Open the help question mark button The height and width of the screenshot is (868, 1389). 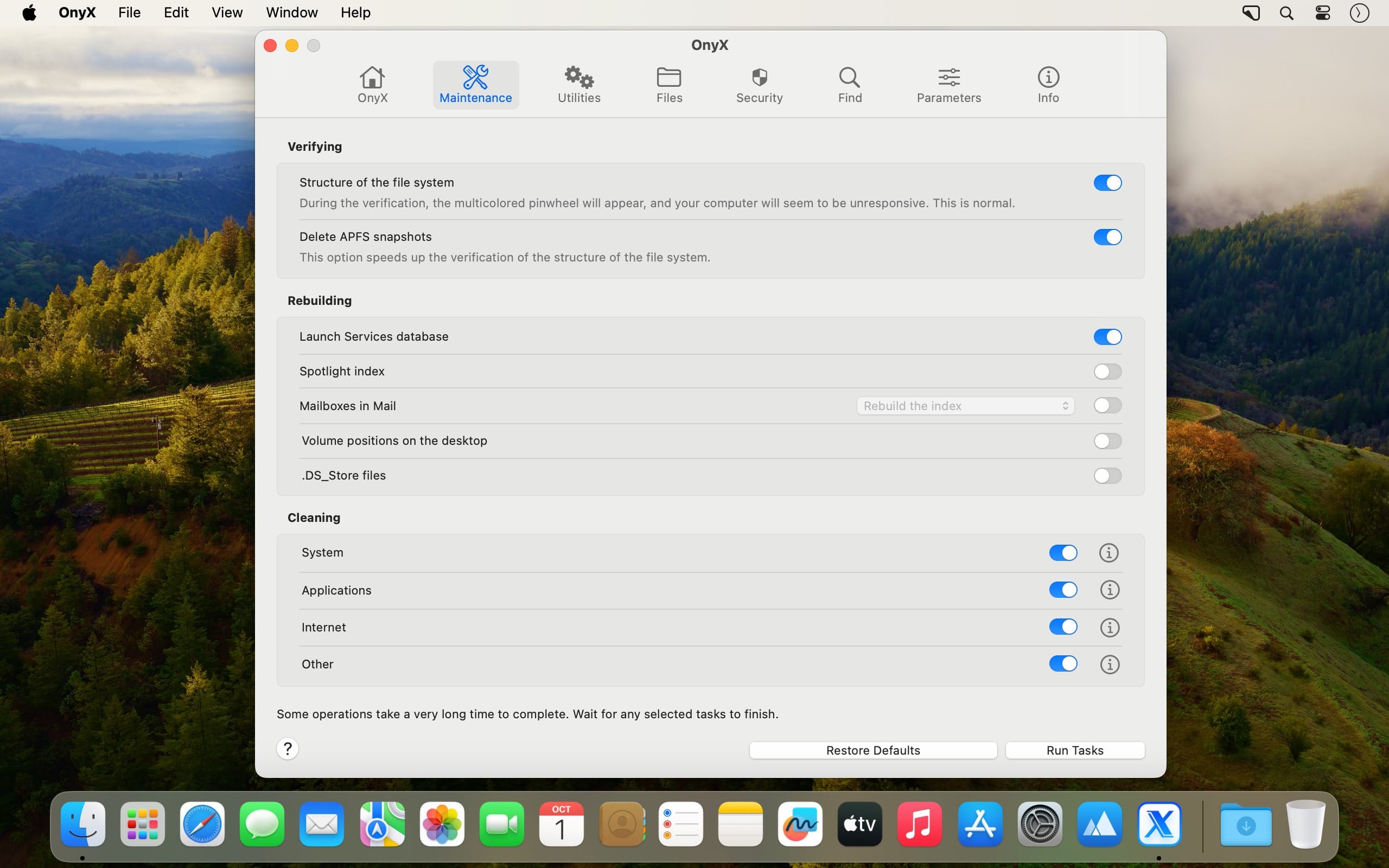coord(288,749)
